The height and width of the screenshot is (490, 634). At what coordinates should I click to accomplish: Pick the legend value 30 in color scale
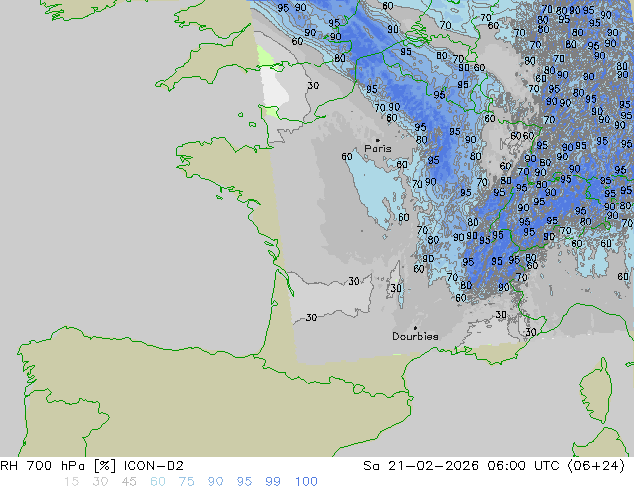pos(100,482)
